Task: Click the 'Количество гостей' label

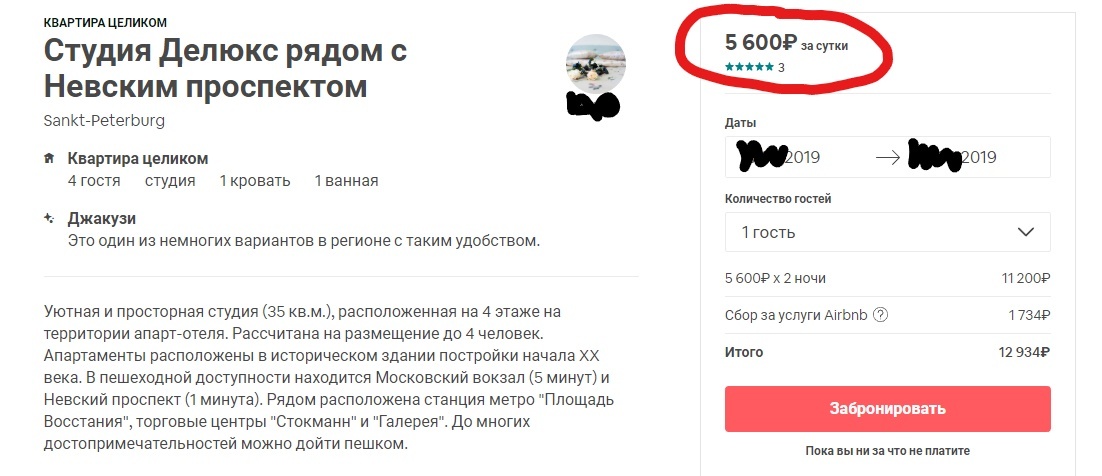Action: click(777, 198)
